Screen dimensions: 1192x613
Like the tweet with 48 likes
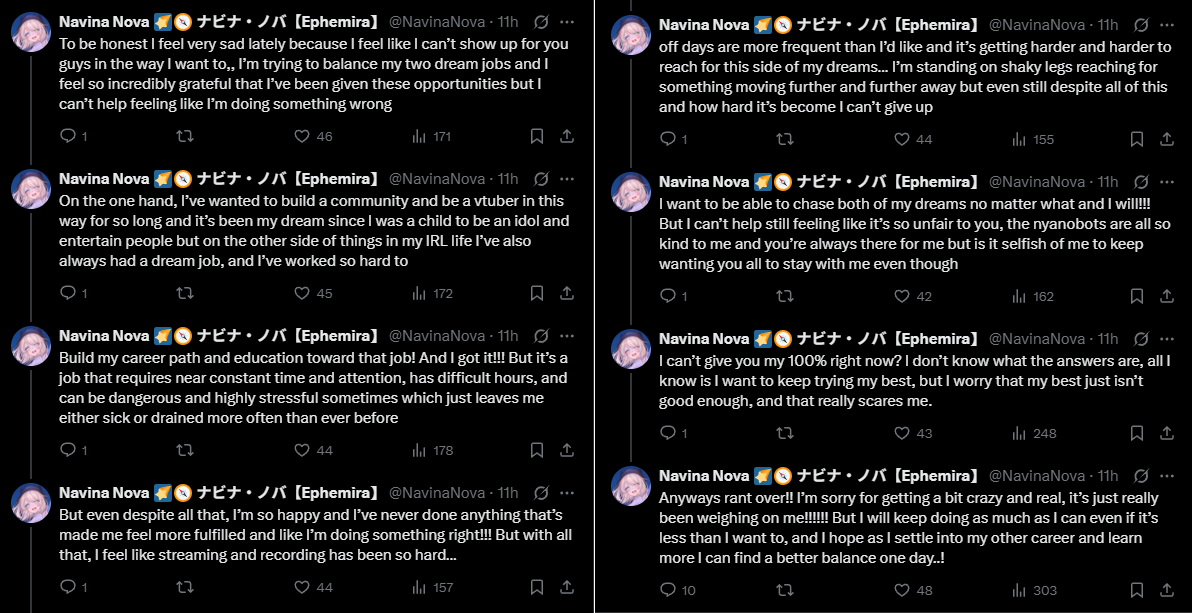(x=903, y=590)
